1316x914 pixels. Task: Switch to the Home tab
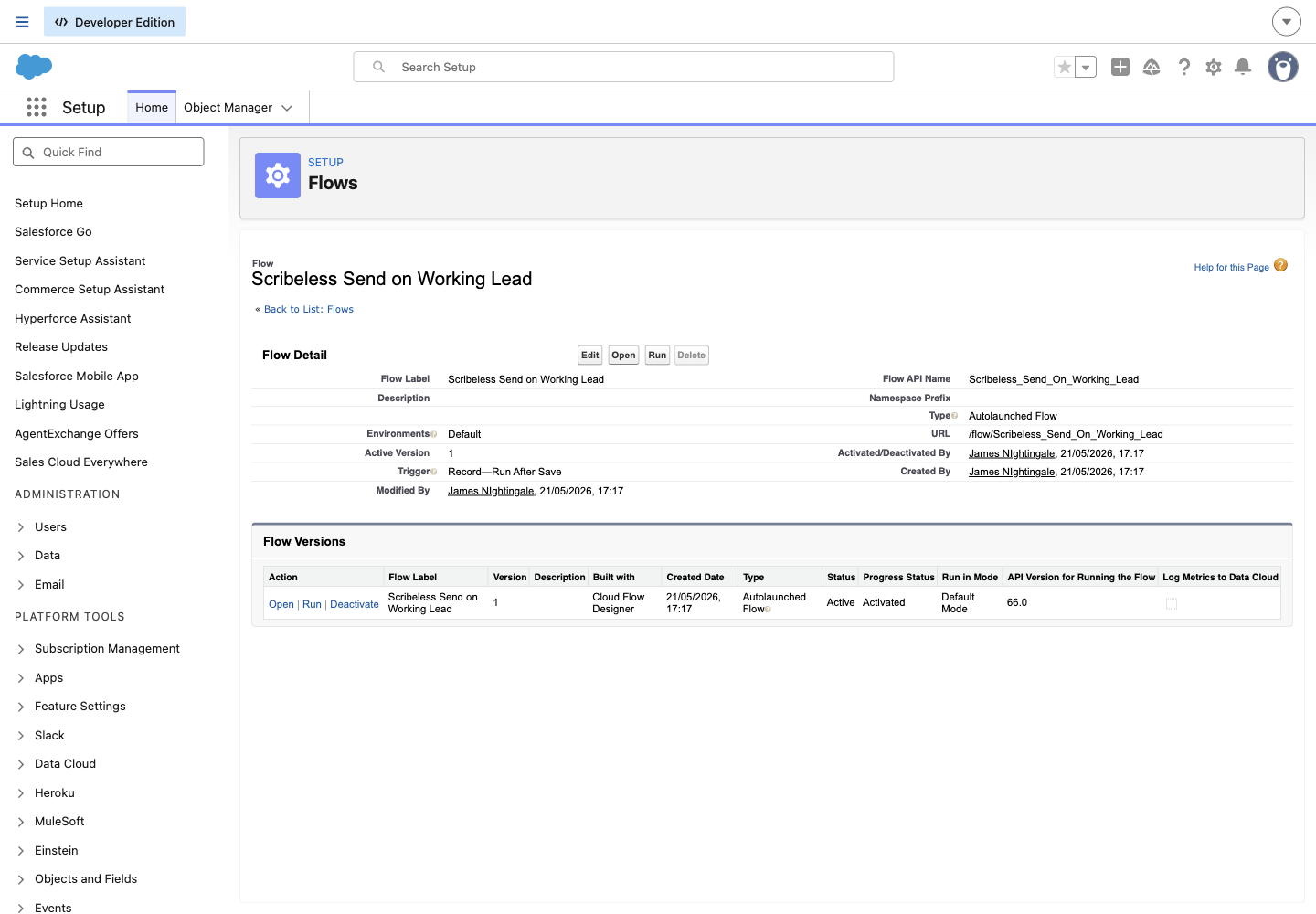click(x=152, y=108)
